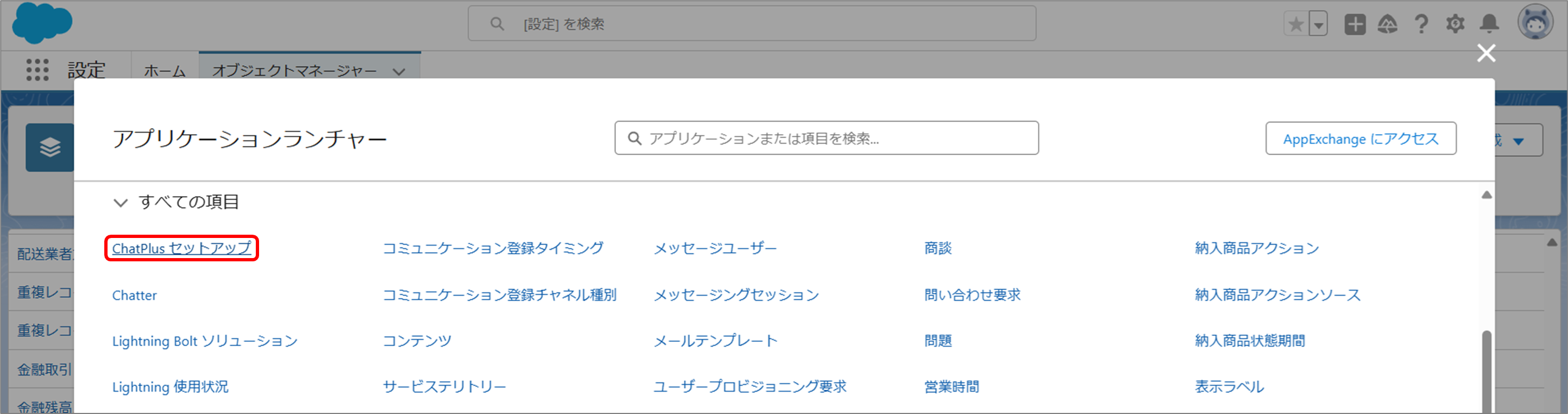This screenshot has width=1568, height=414.
Task: Collapse the すべての項目 section
Action: pyautogui.click(x=121, y=202)
